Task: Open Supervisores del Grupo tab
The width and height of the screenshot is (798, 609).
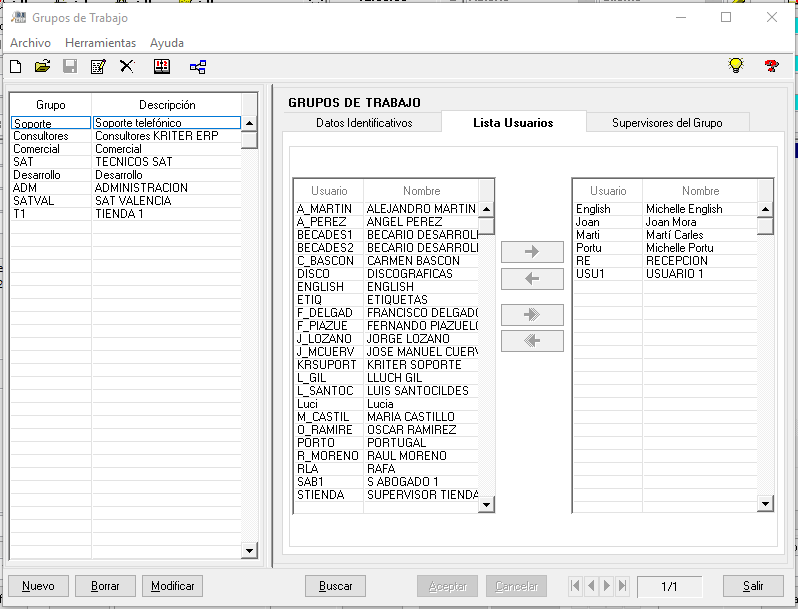Action: (x=667, y=123)
